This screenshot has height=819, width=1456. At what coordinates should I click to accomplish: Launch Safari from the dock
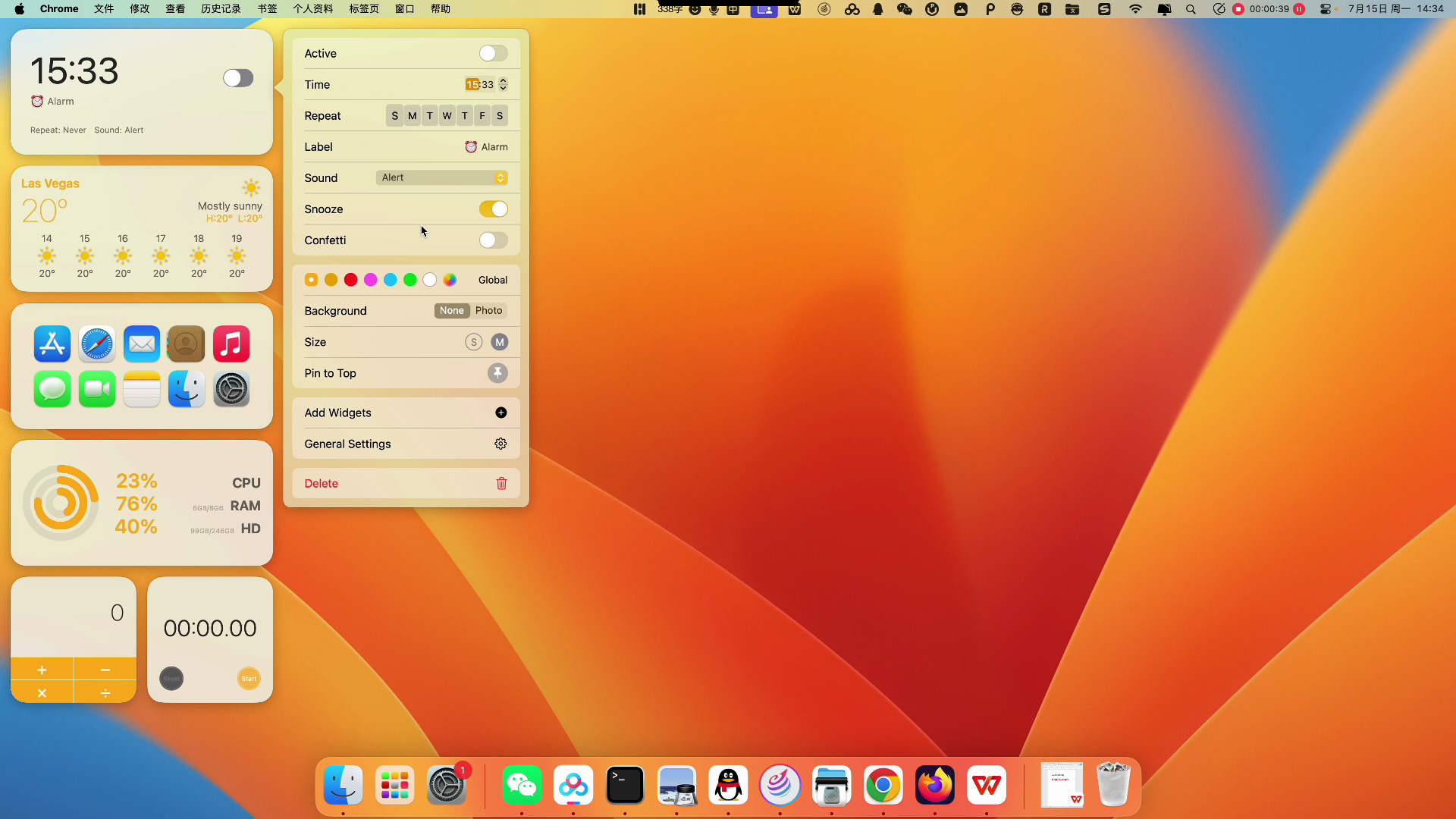(97, 344)
